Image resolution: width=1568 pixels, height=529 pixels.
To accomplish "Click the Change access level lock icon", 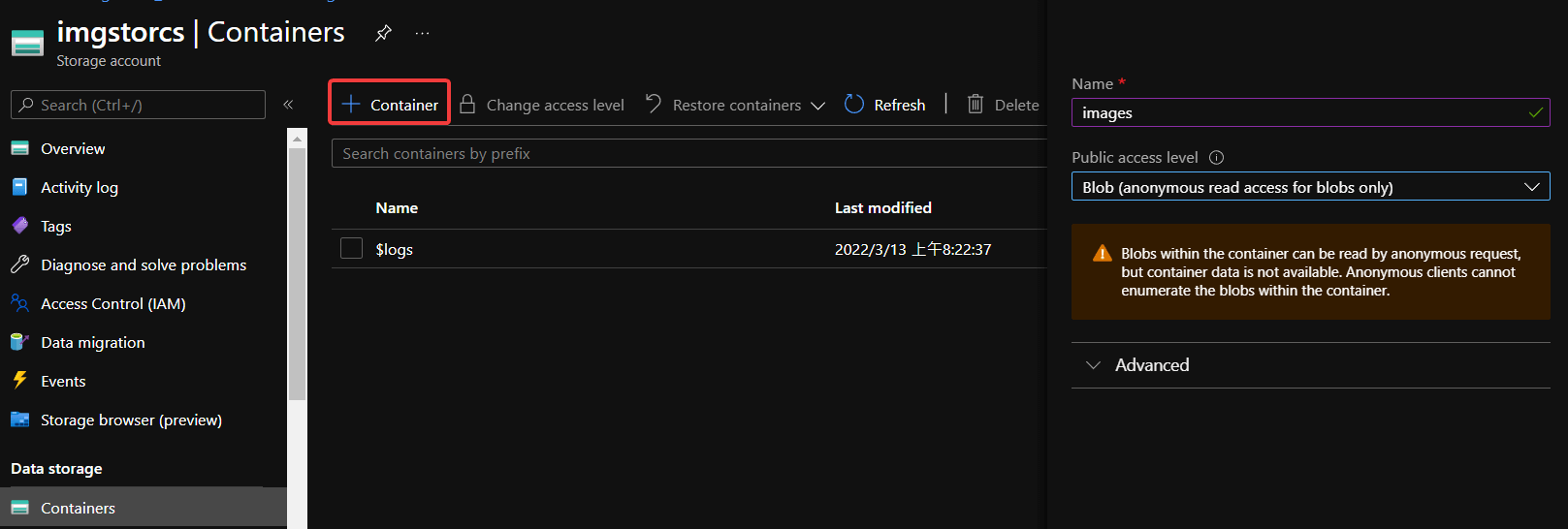I will (x=467, y=105).
